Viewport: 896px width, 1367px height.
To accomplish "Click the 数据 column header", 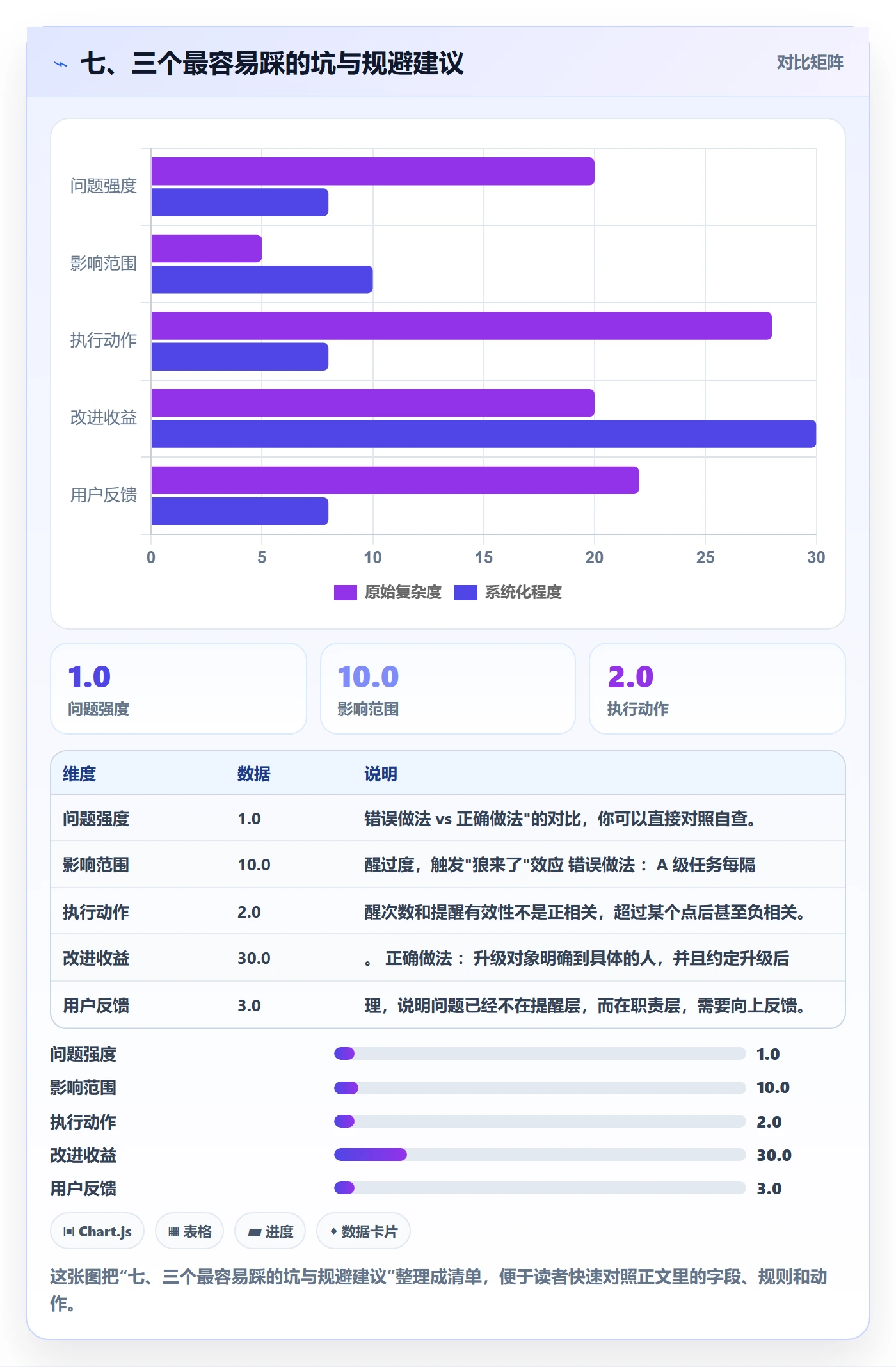I will 254,774.
